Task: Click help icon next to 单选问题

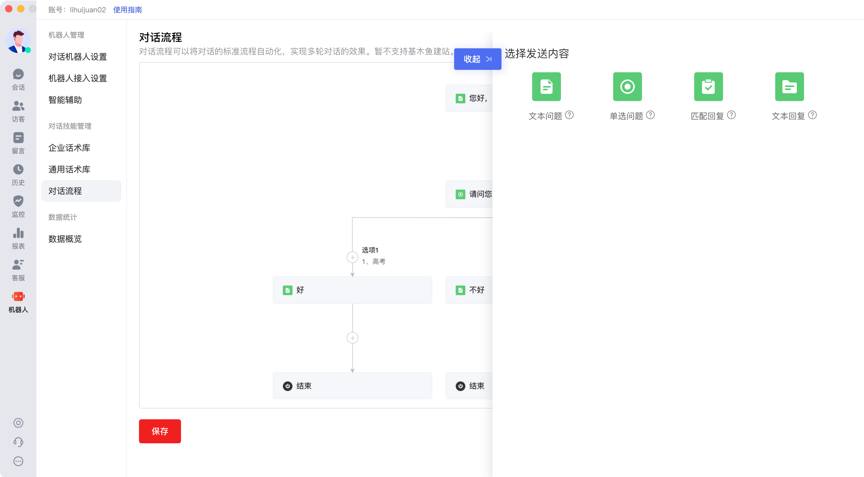Action: click(x=650, y=115)
